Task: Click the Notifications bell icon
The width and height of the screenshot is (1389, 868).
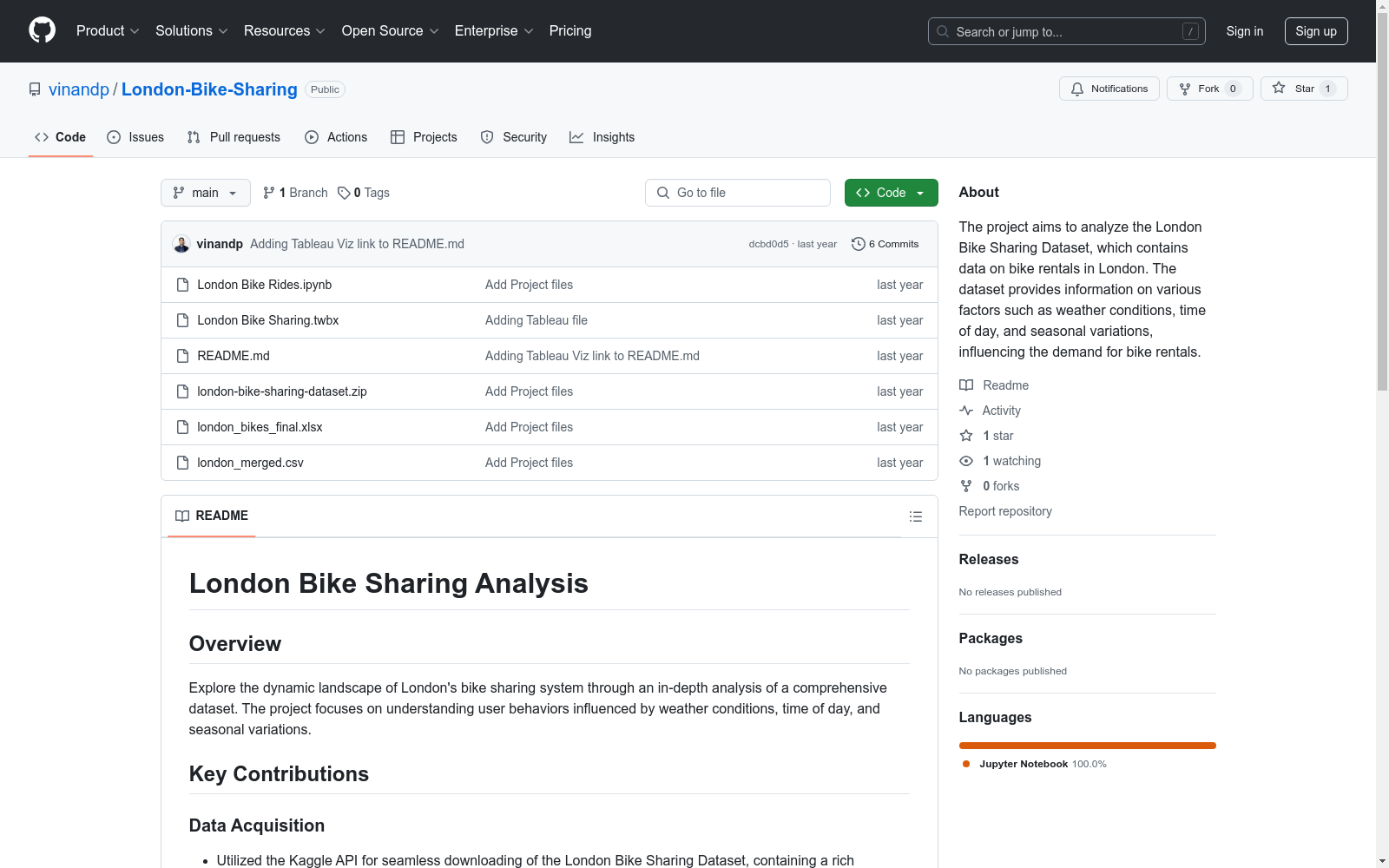Action: click(x=1076, y=88)
